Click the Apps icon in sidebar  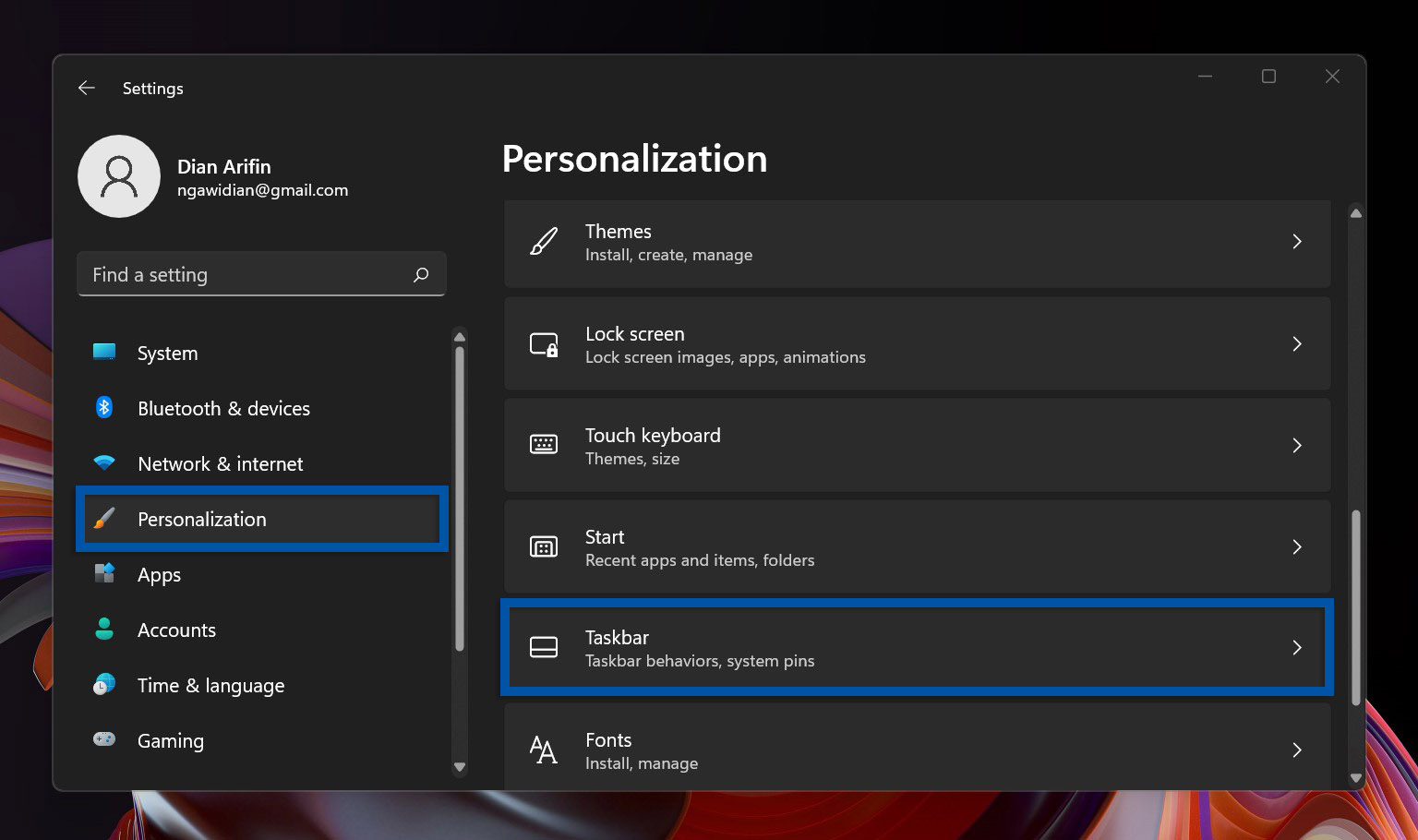(104, 573)
